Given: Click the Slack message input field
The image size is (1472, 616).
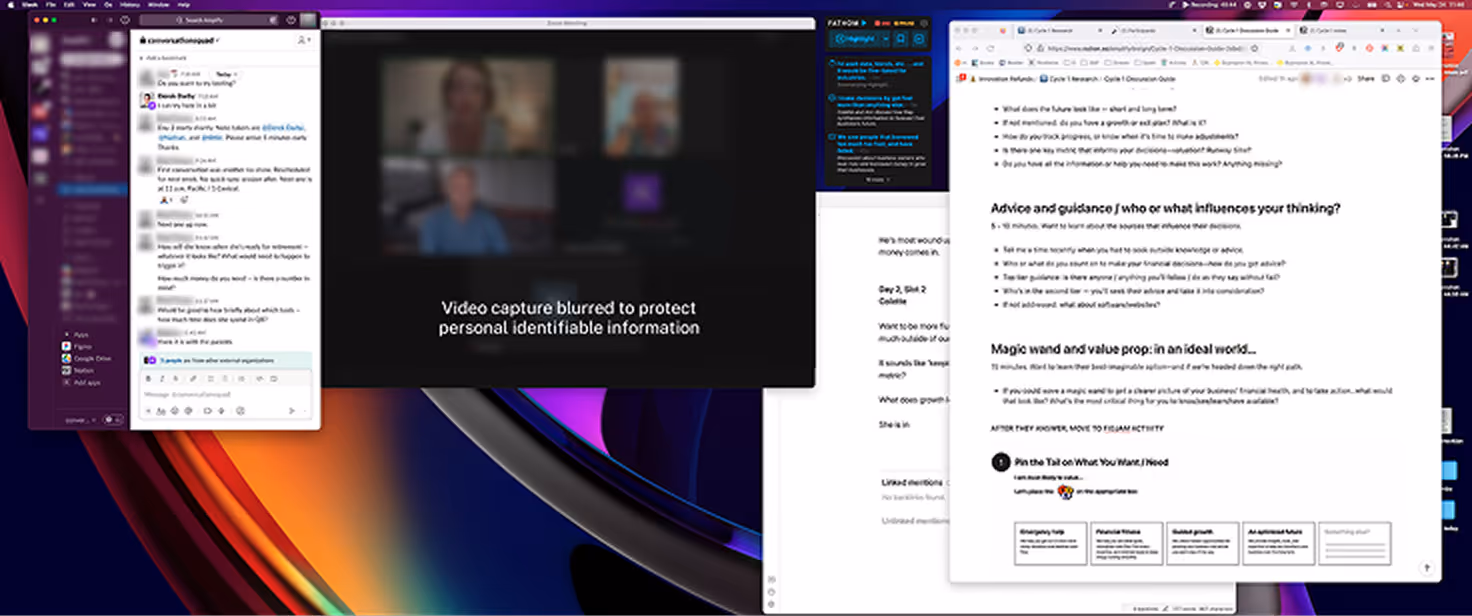Looking at the screenshot, I should (225, 394).
